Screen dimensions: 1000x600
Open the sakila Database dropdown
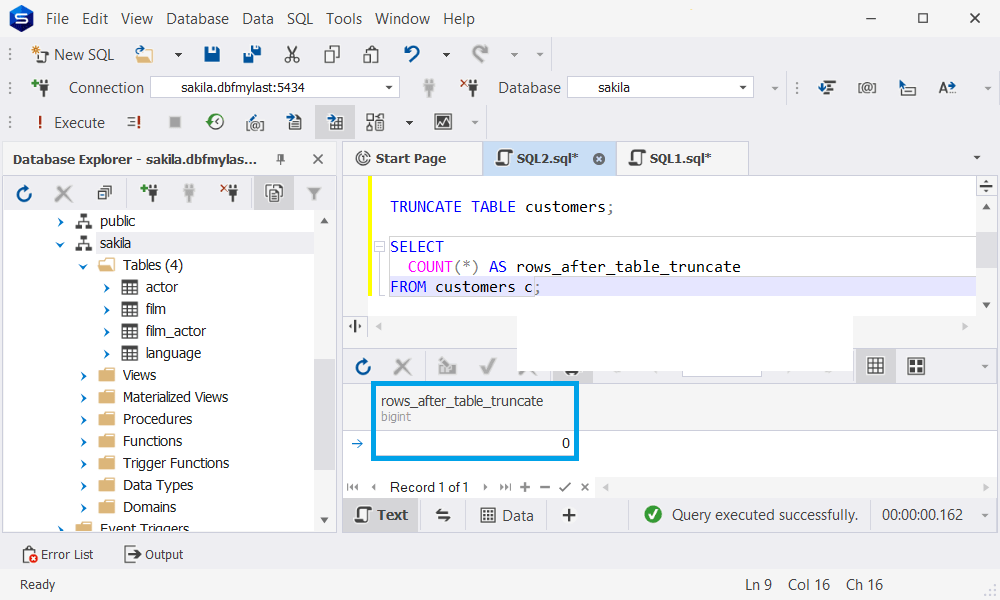point(743,87)
